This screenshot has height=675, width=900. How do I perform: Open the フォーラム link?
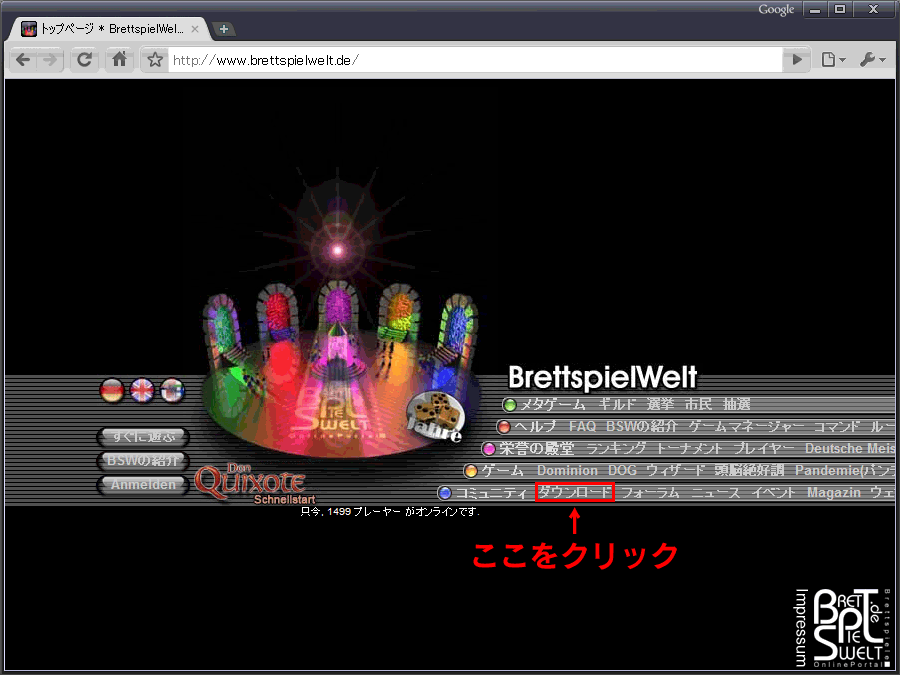pos(650,492)
